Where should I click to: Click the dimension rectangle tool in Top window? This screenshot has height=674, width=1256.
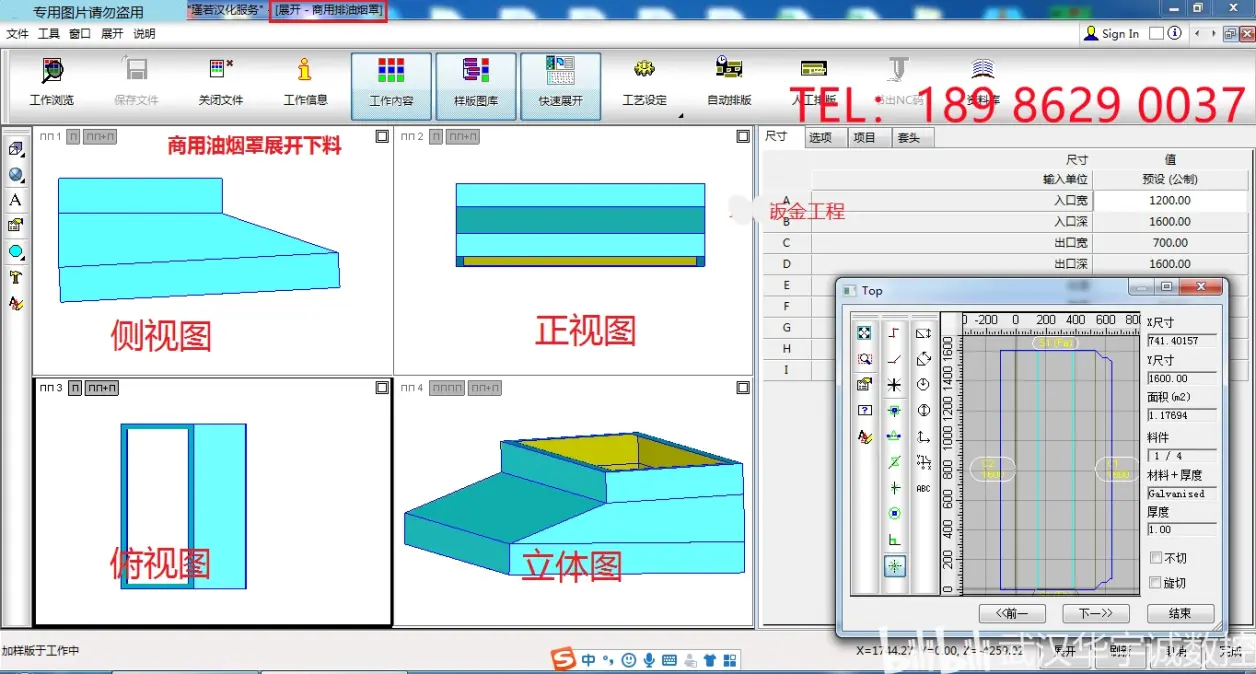coord(923,333)
